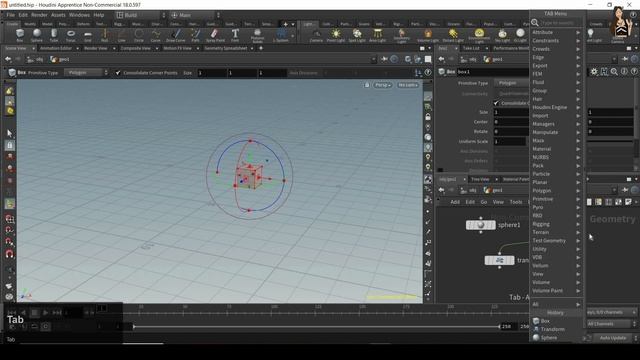640x360 pixels.
Task: Expand the All submenu in the TAB Menu
Action: pos(556,304)
